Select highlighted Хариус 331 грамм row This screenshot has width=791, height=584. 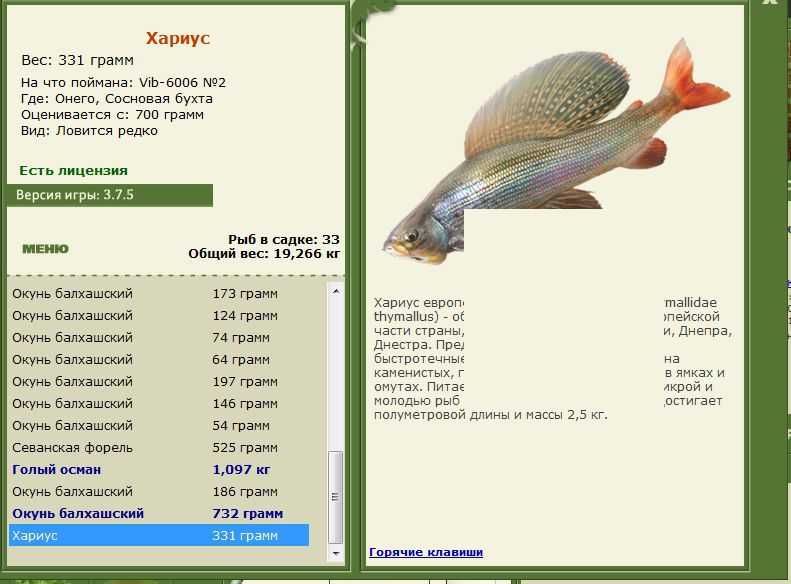tap(159, 536)
